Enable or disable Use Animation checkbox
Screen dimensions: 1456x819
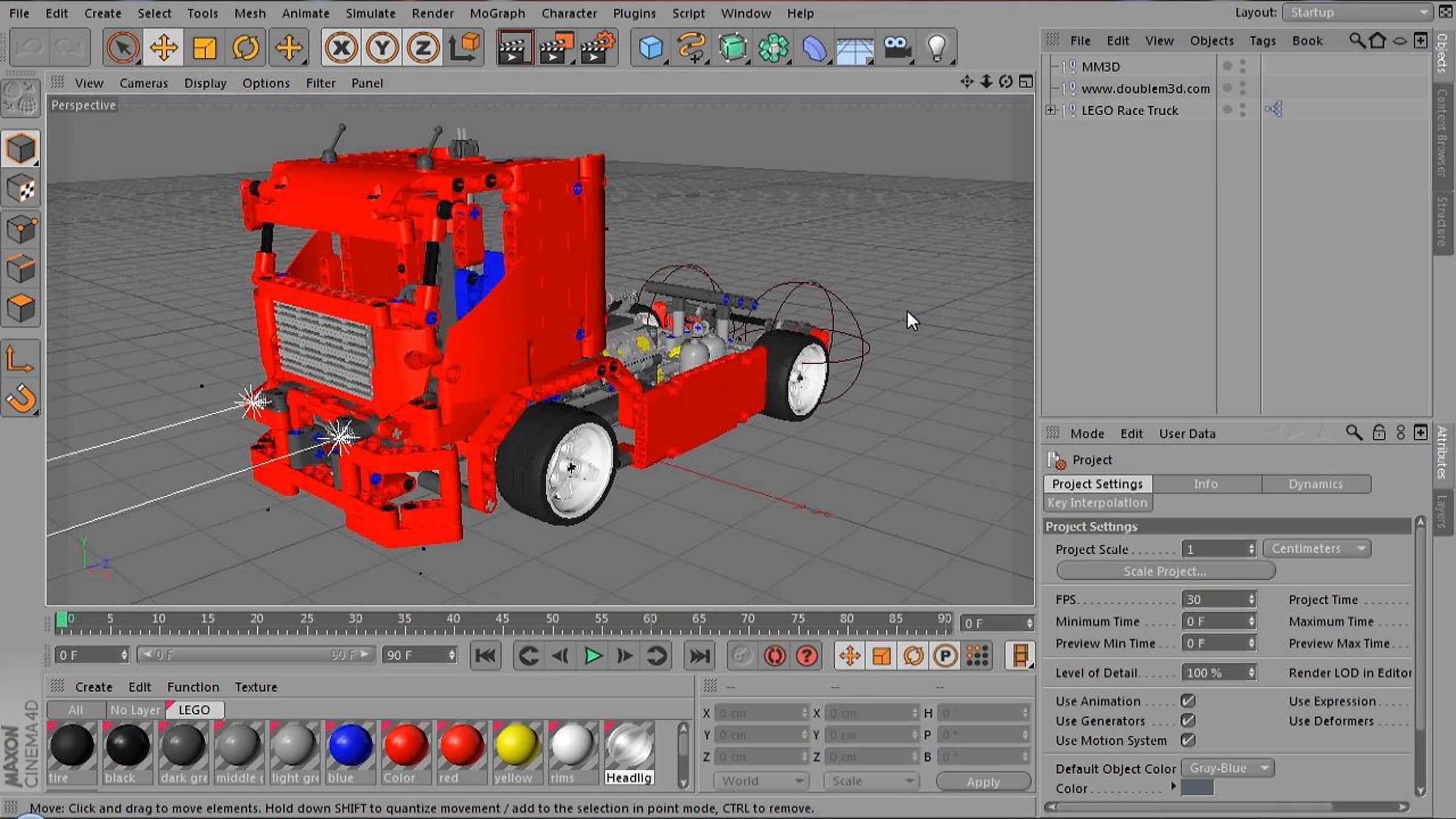(1188, 701)
